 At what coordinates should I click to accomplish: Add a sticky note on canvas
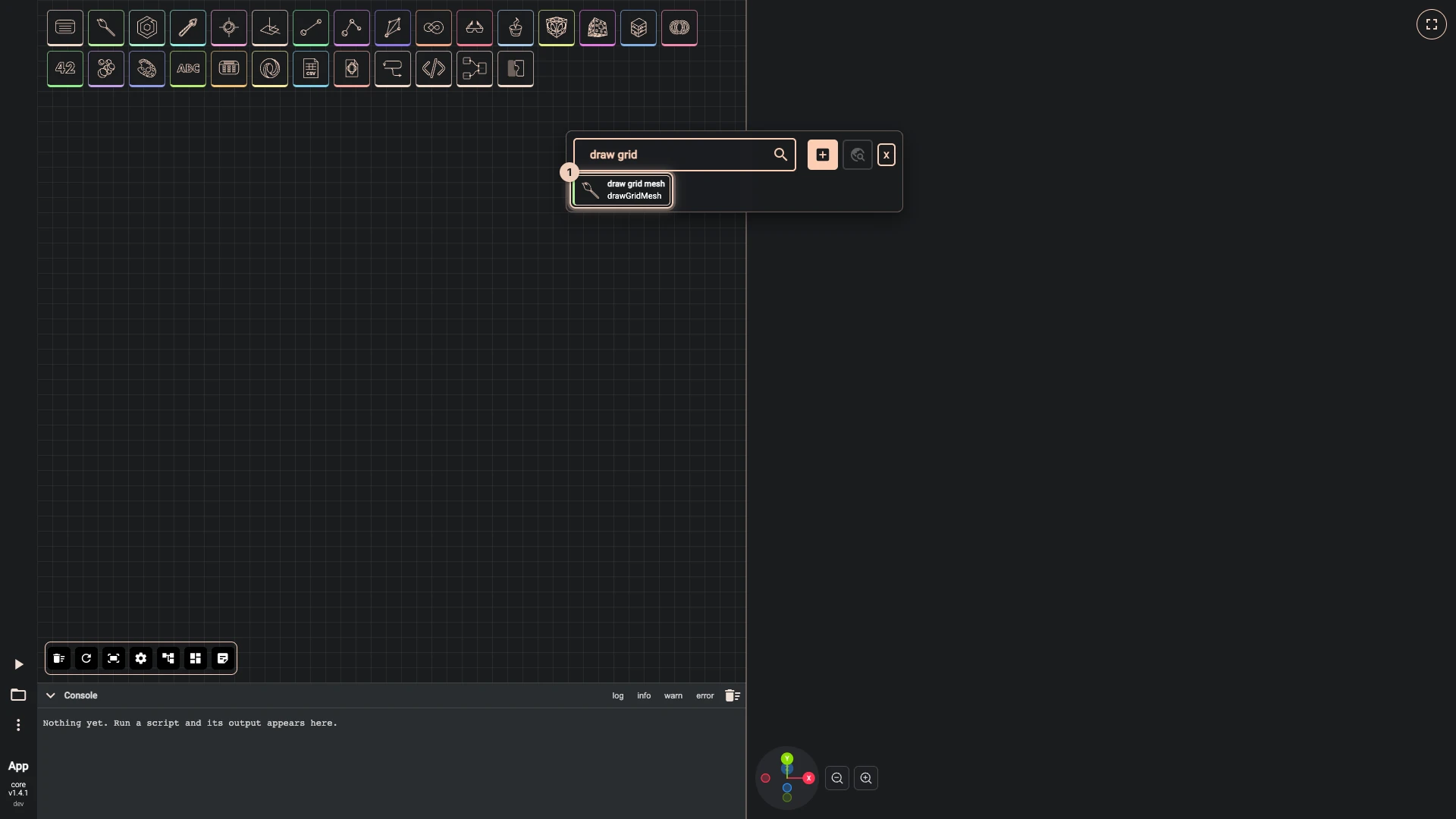[x=223, y=658]
